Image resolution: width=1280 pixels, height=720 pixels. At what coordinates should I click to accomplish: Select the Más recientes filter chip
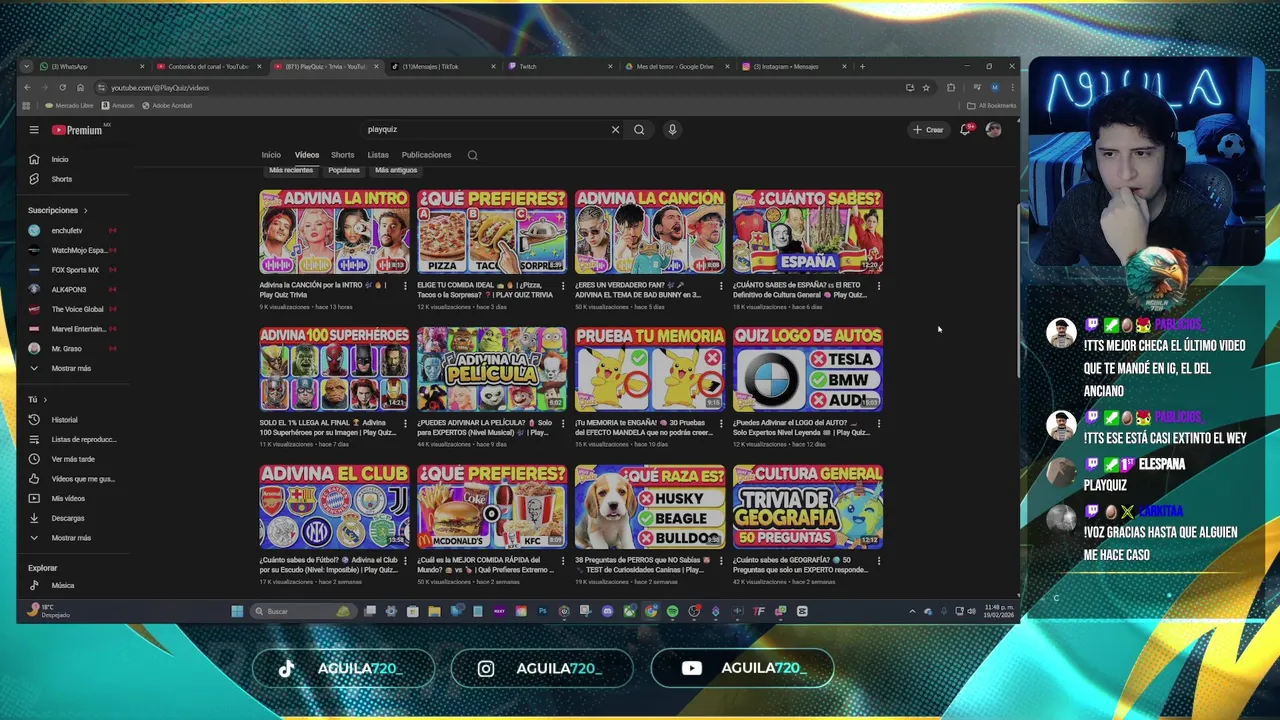click(x=291, y=170)
